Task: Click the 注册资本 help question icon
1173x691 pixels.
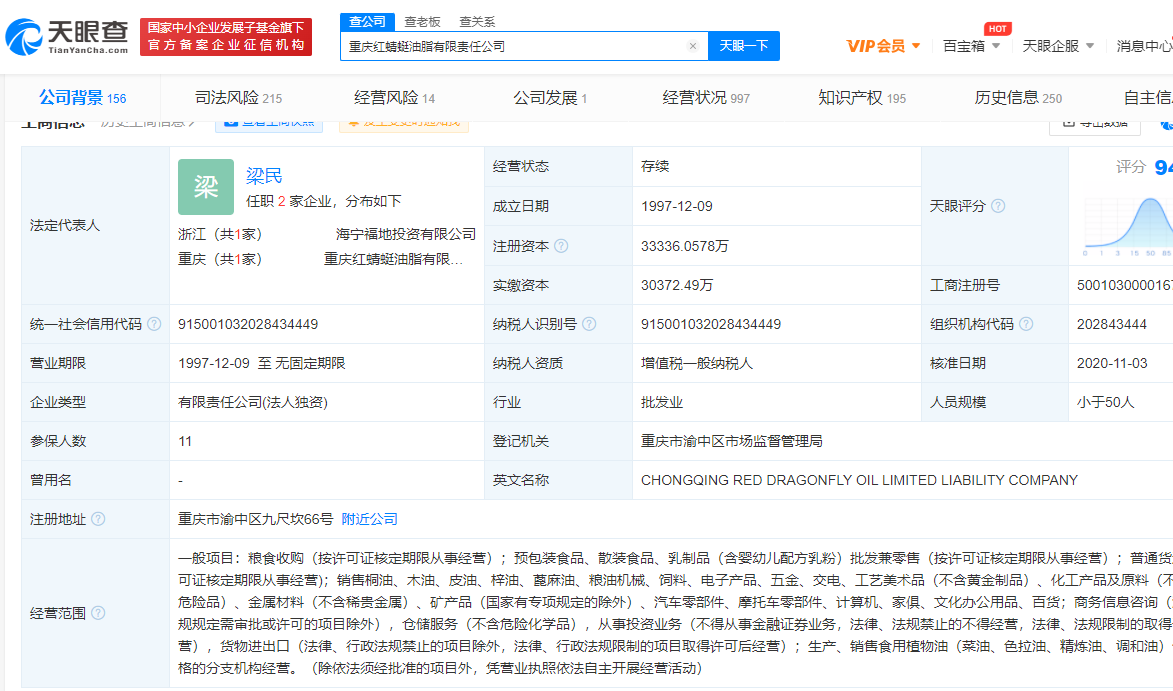Action: (561, 246)
